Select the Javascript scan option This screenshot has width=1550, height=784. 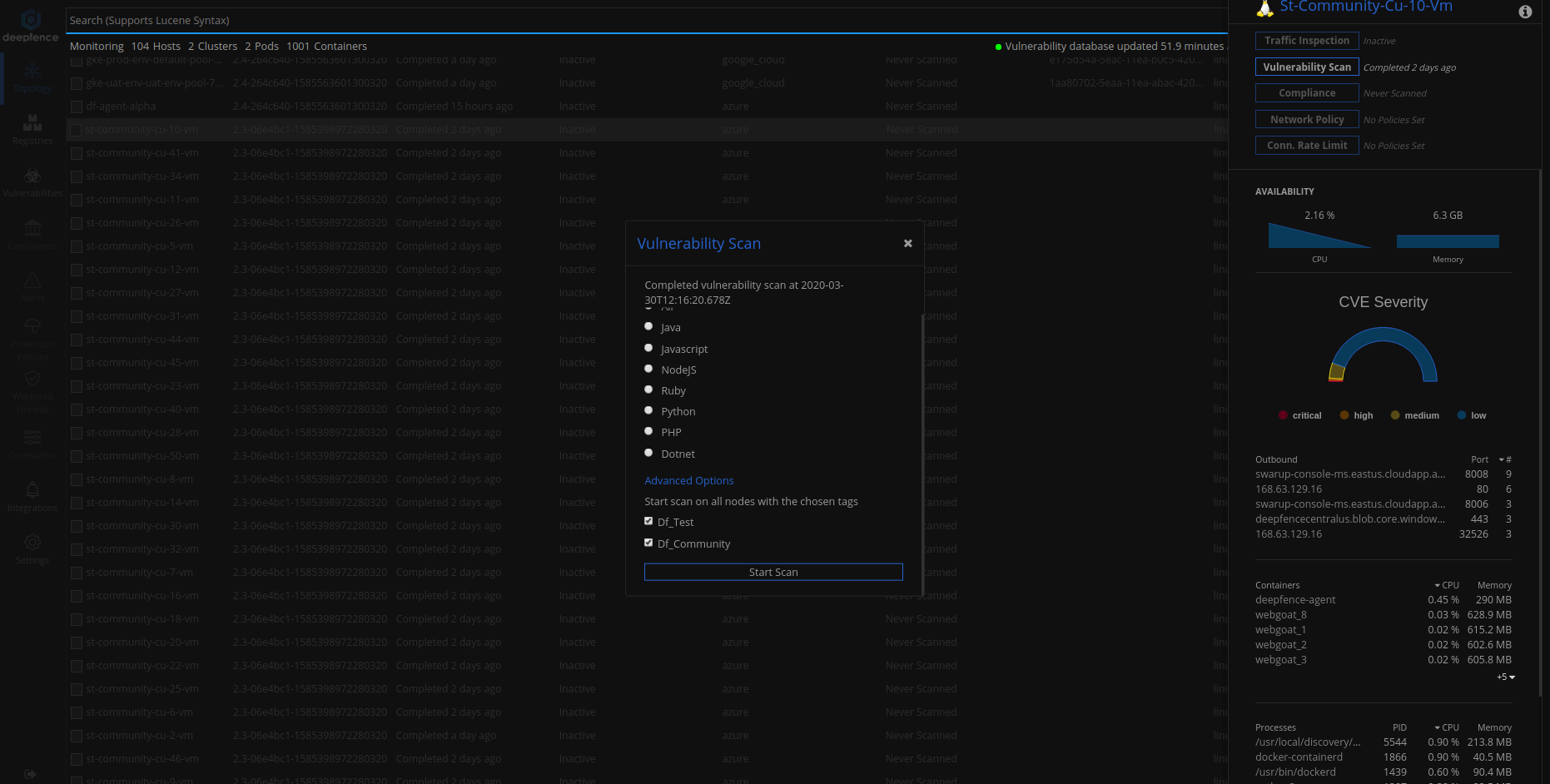(x=648, y=348)
